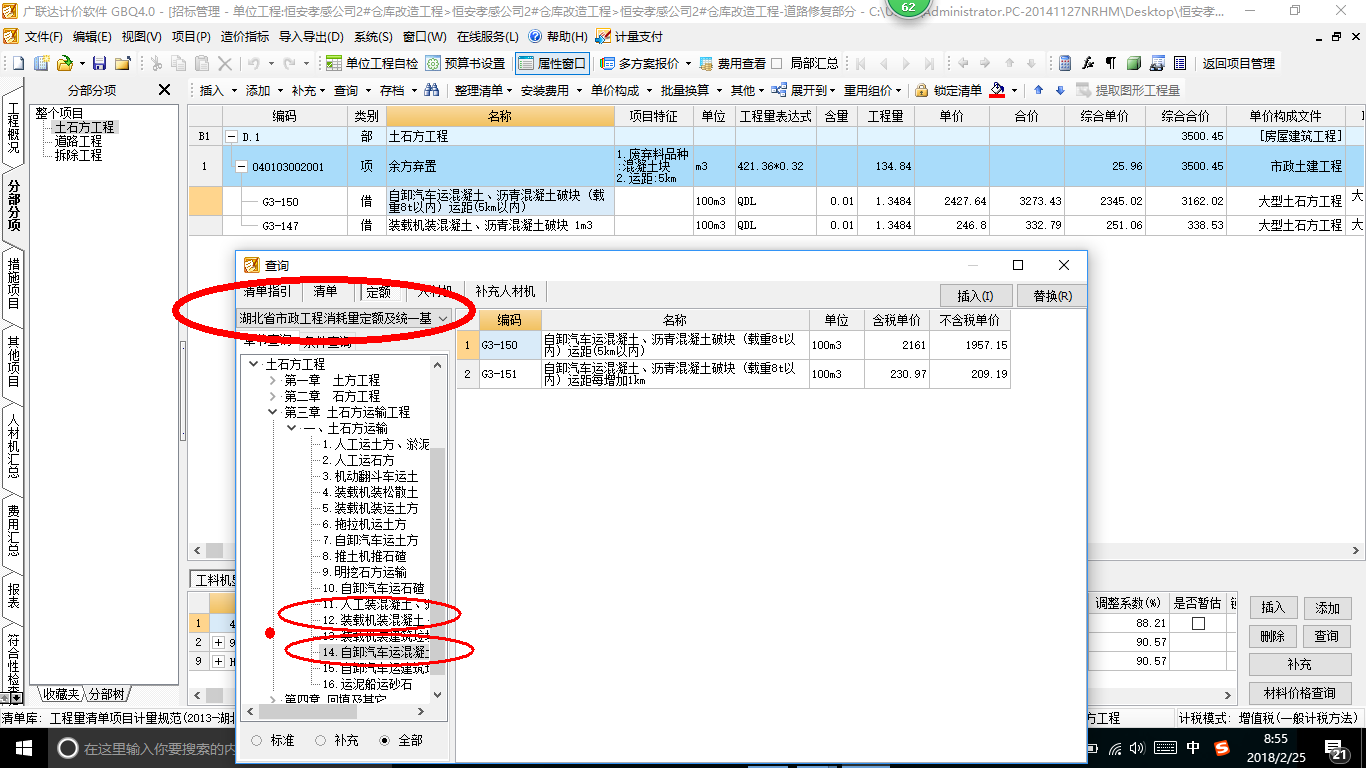1366x768 pixels.
Task: Click the paint bucket fill color icon
Action: pyautogui.click(x=997, y=90)
